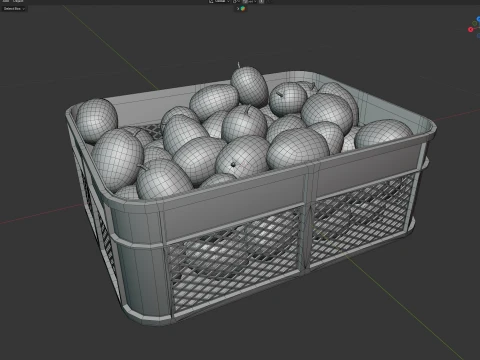Open the Select Box tool dropdown
The width and height of the screenshot is (480, 360).
point(14,9)
